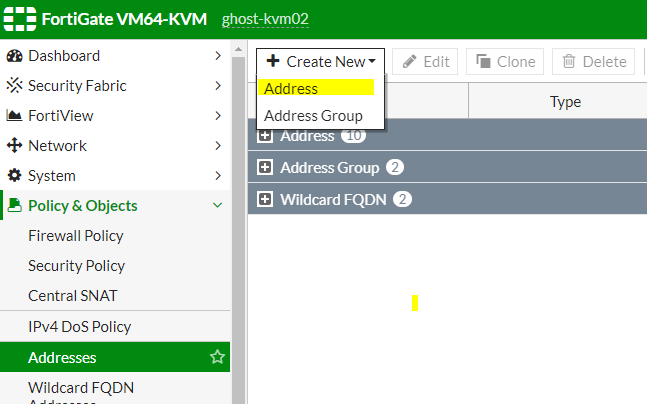The image size is (647, 404).
Task: Sort by the Type column header
Action: click(565, 101)
